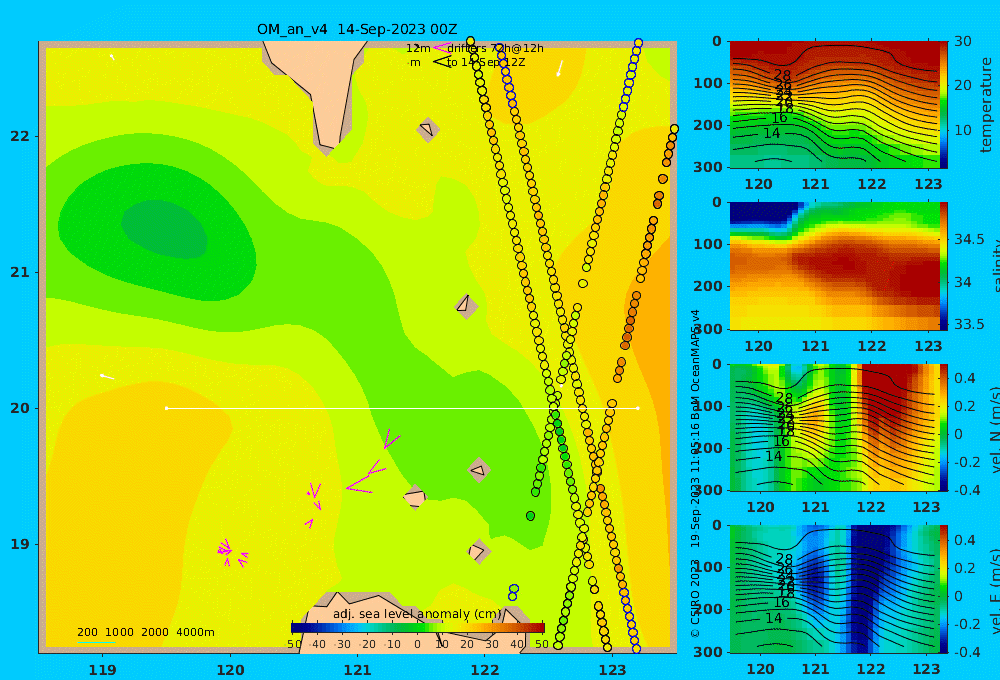Viewport: 1000px width, 680px height.
Task: Click the 16 isotherm label in the temperature panel
Action: pyautogui.click(x=779, y=119)
